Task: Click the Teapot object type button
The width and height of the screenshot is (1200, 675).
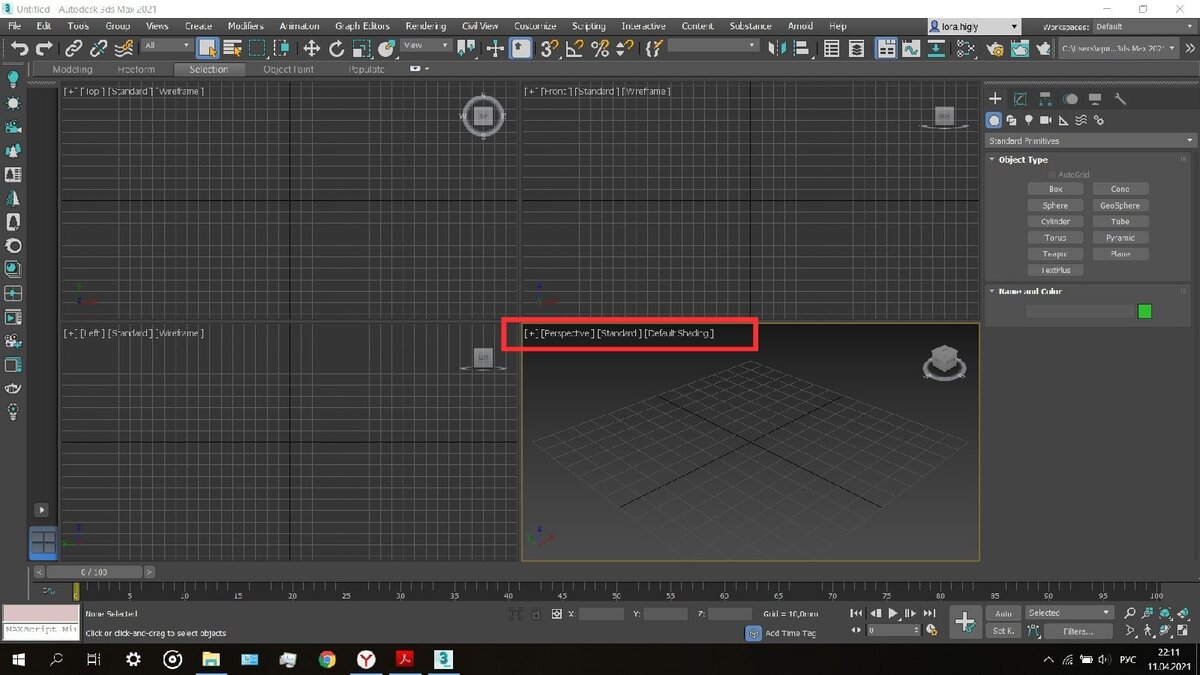Action: pyautogui.click(x=1055, y=254)
